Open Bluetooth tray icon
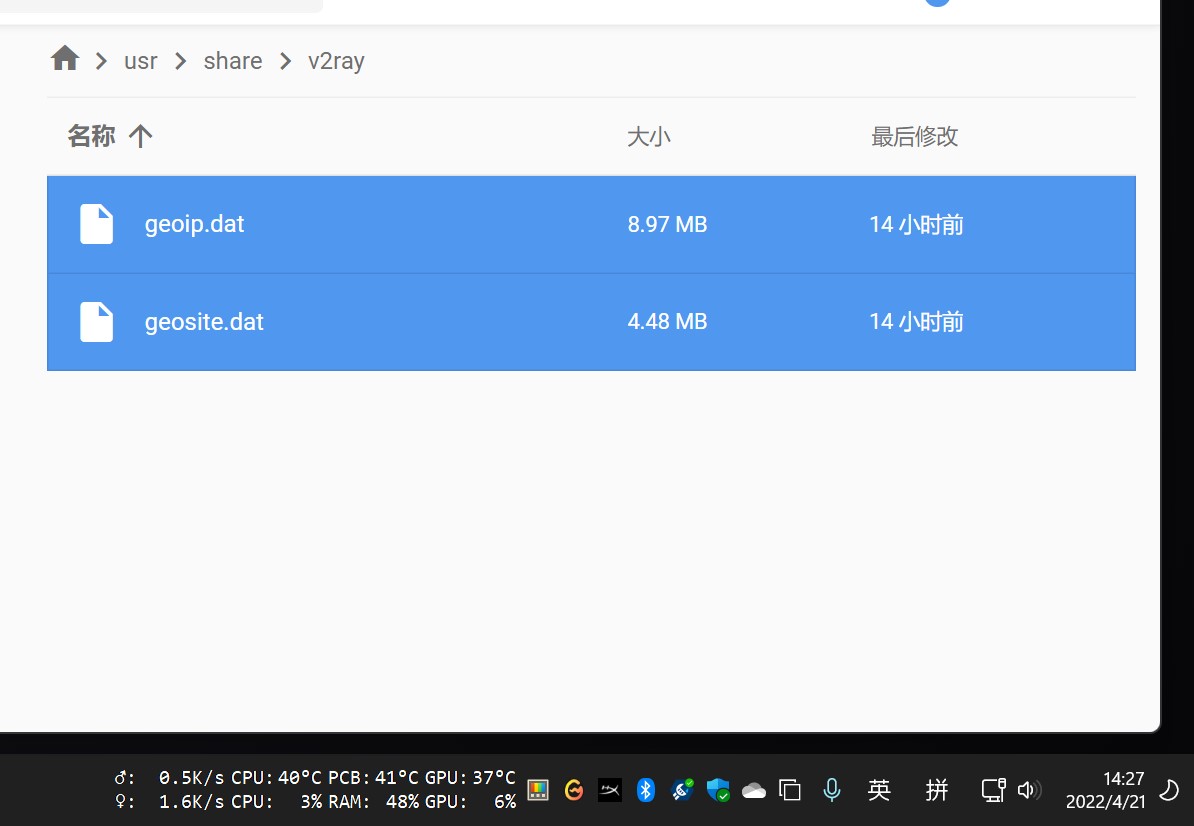This screenshot has width=1194, height=826. click(646, 790)
